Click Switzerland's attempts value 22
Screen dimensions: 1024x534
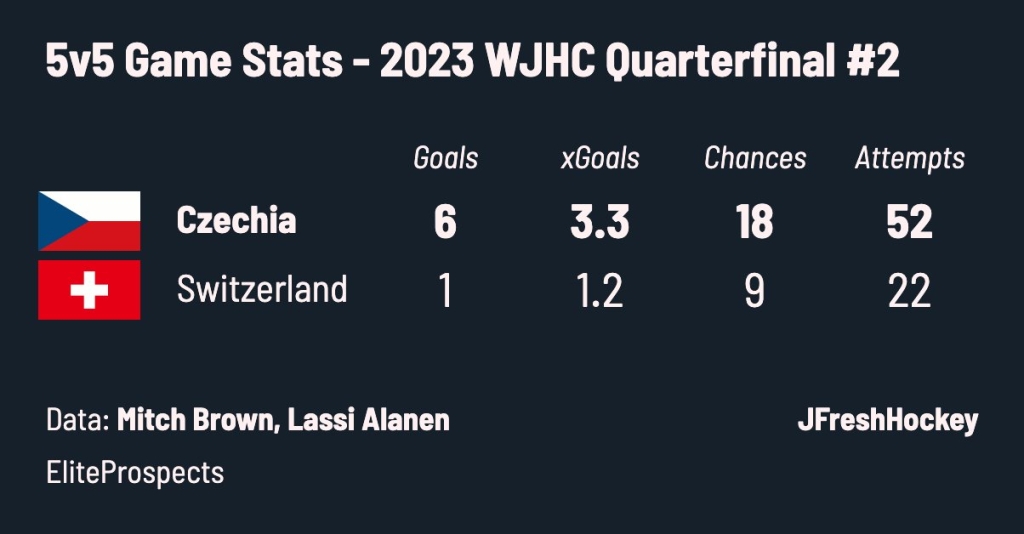pos(910,291)
